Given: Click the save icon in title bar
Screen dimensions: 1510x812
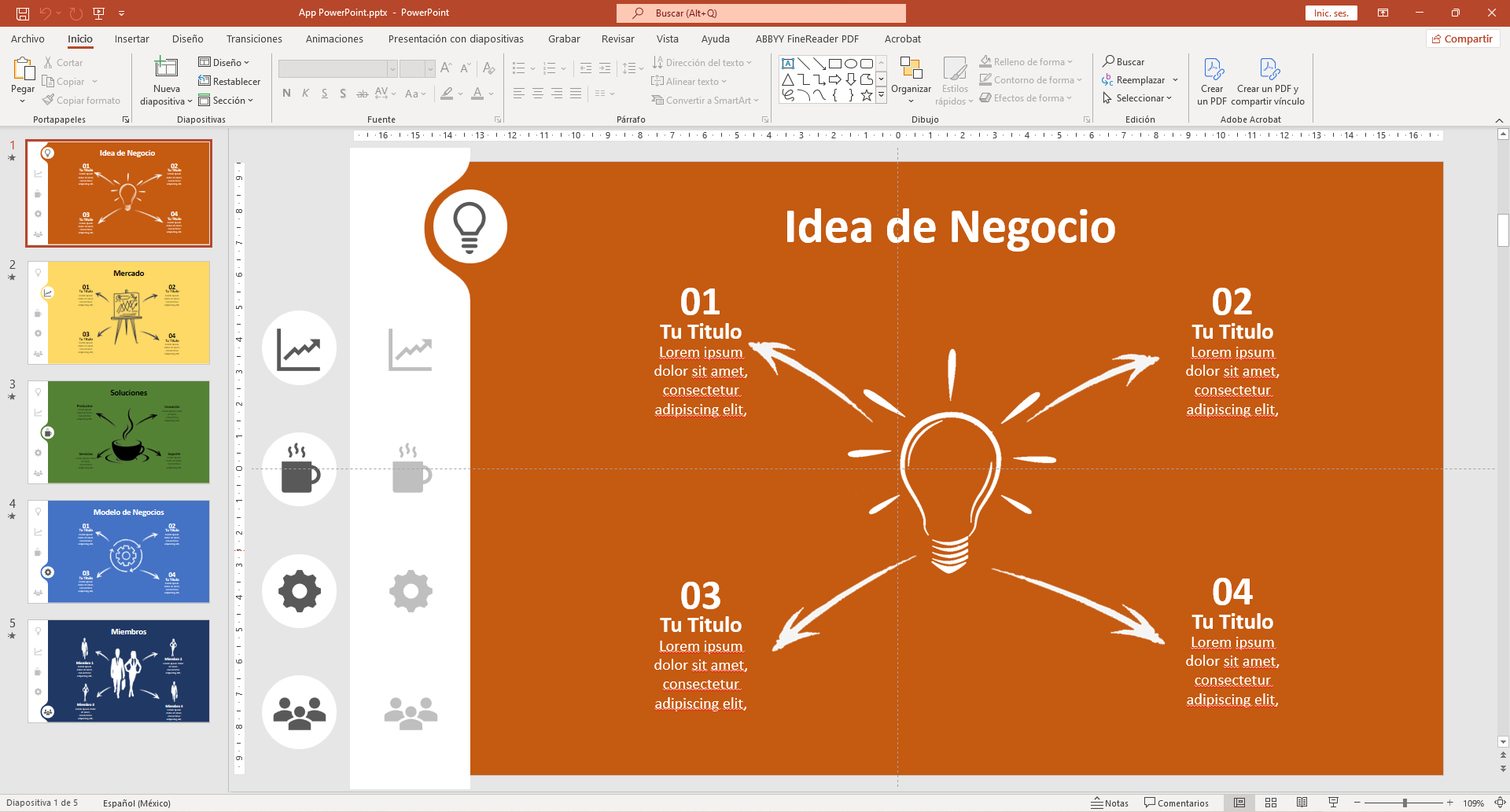Looking at the screenshot, I should point(23,13).
